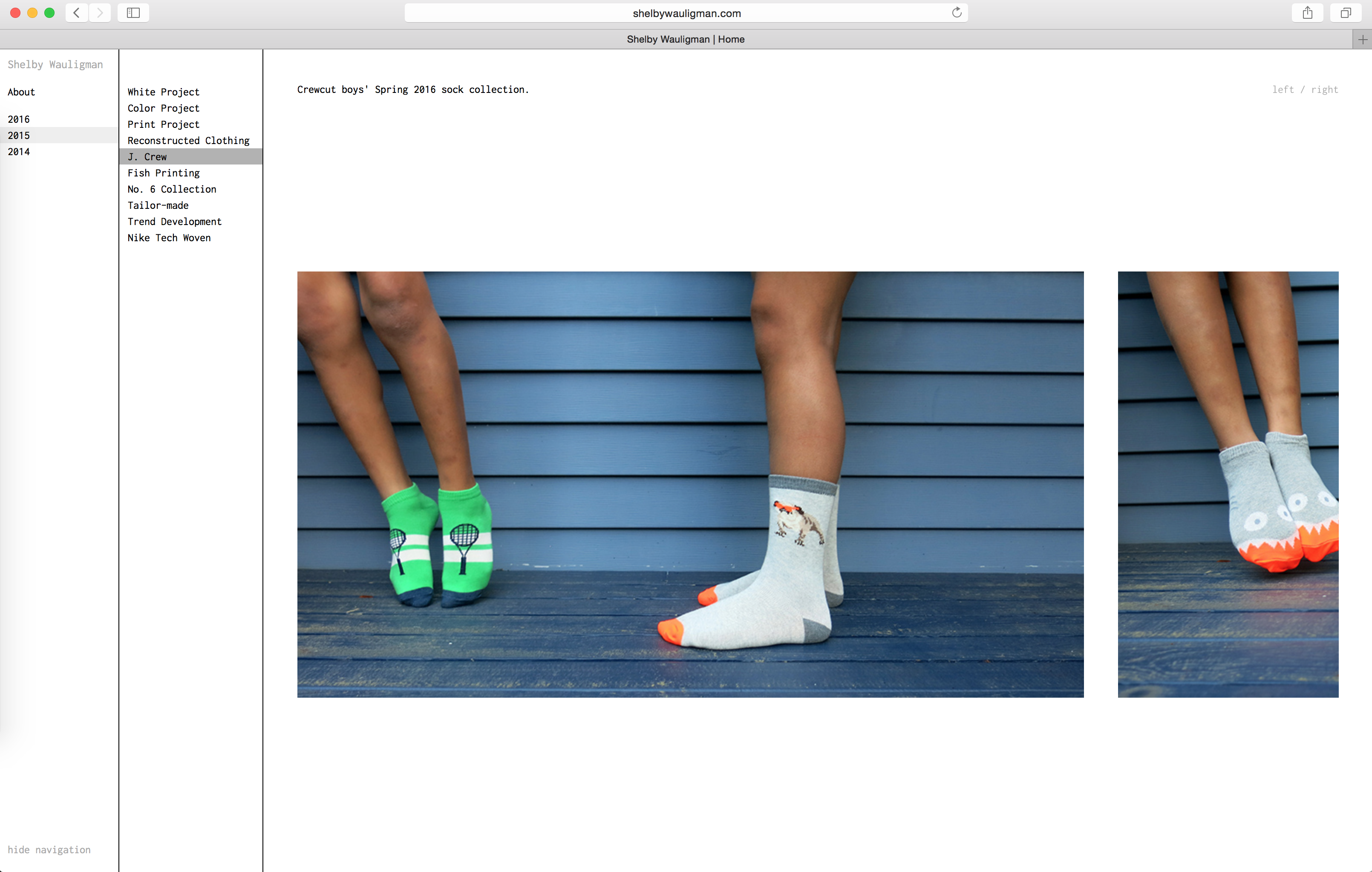This screenshot has height=872, width=1372.
Task: Open the Nike Tech Woven project
Action: [x=169, y=238]
